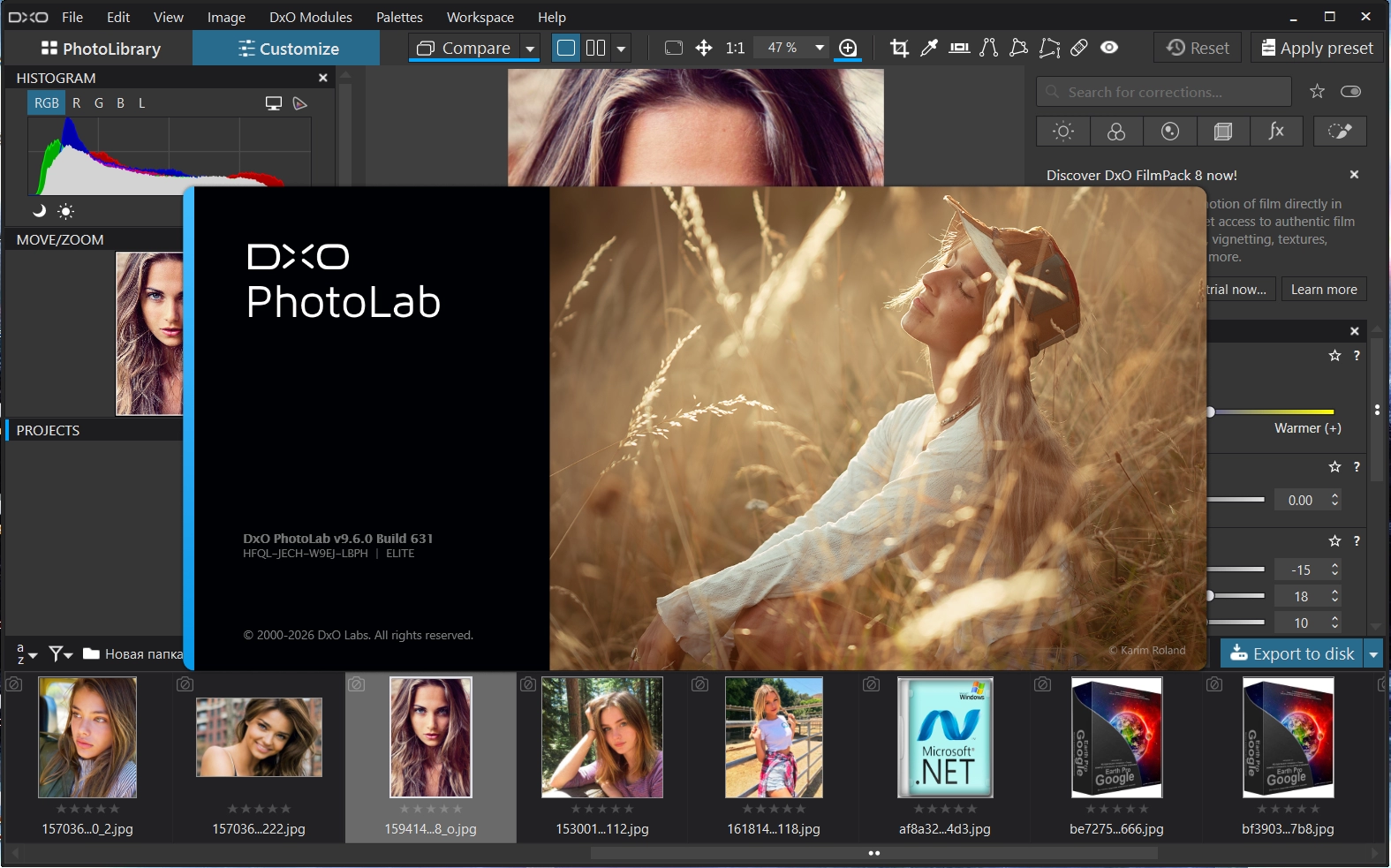Open the Light corrections palette
The width and height of the screenshot is (1391, 868).
1063,132
